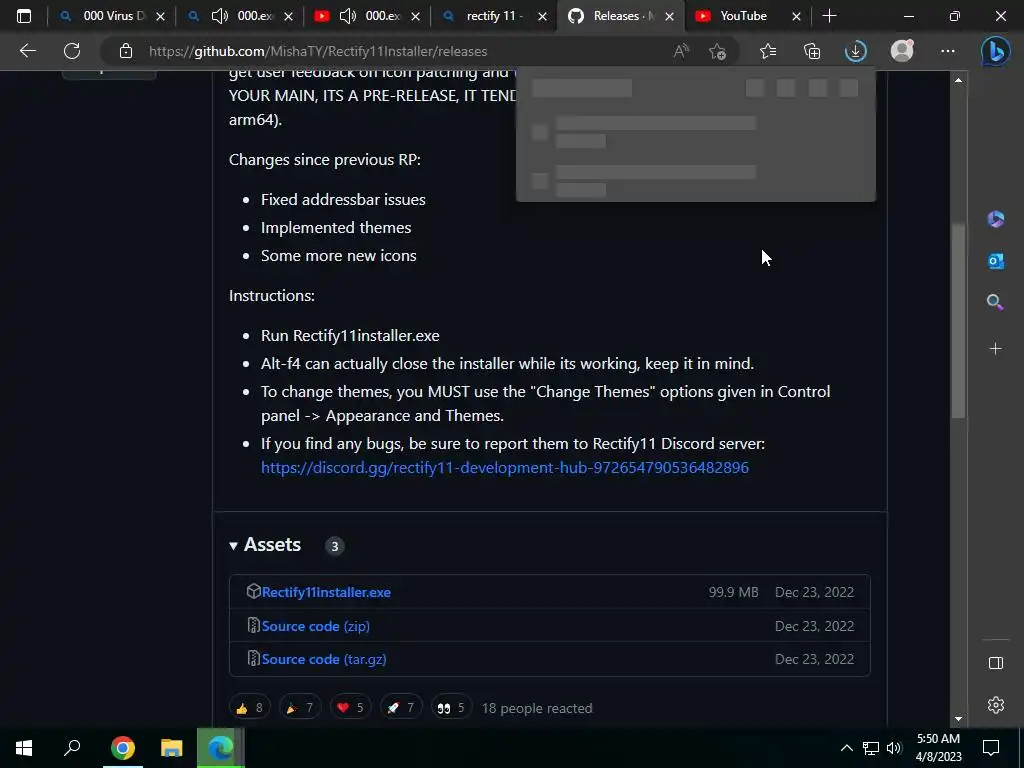The width and height of the screenshot is (1024, 768).
Task: Mute the second tab's audio icon
Action: [x=219, y=16]
